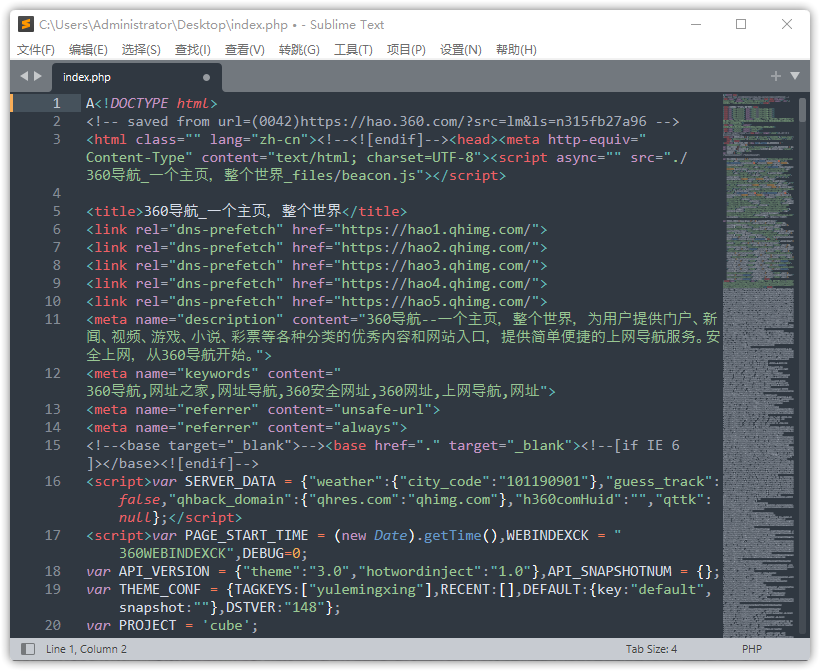Open the 帮助(H) menu

pos(516,50)
